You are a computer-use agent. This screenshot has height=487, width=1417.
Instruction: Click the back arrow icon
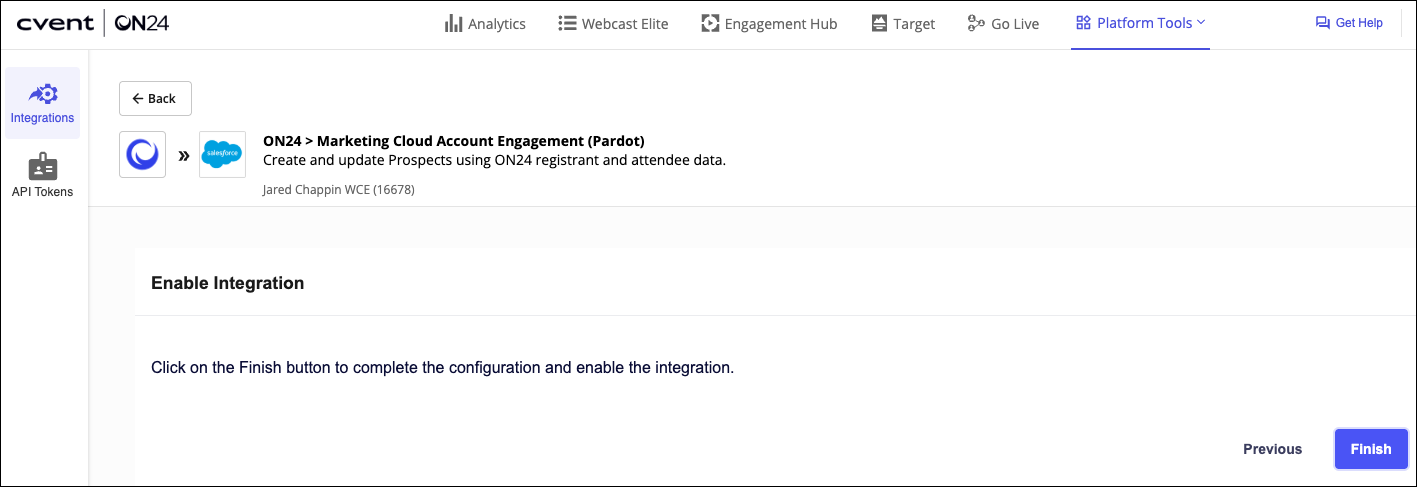point(138,98)
